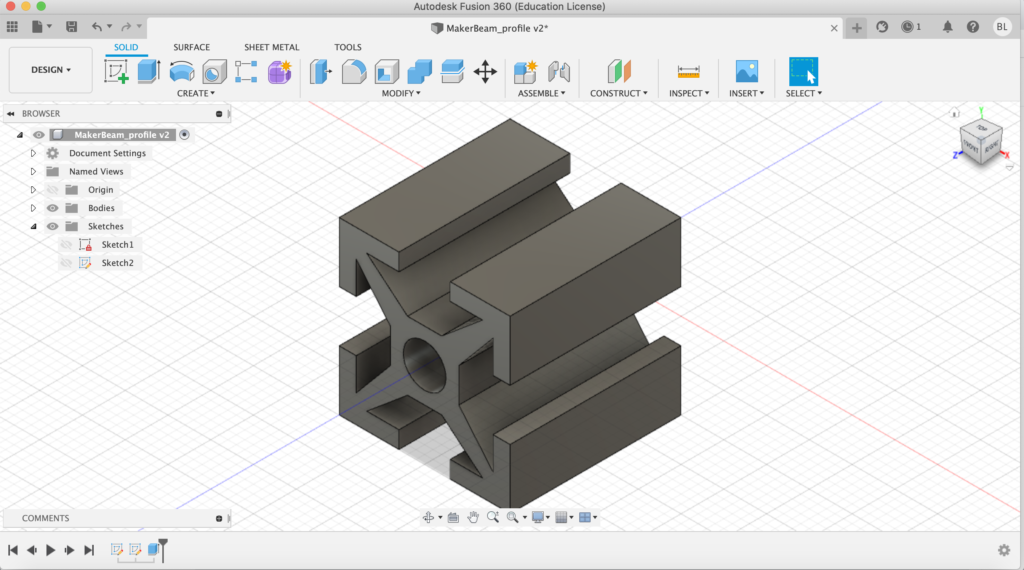Open the SHEET METAL tab
This screenshot has height=570, width=1024.
(271, 47)
